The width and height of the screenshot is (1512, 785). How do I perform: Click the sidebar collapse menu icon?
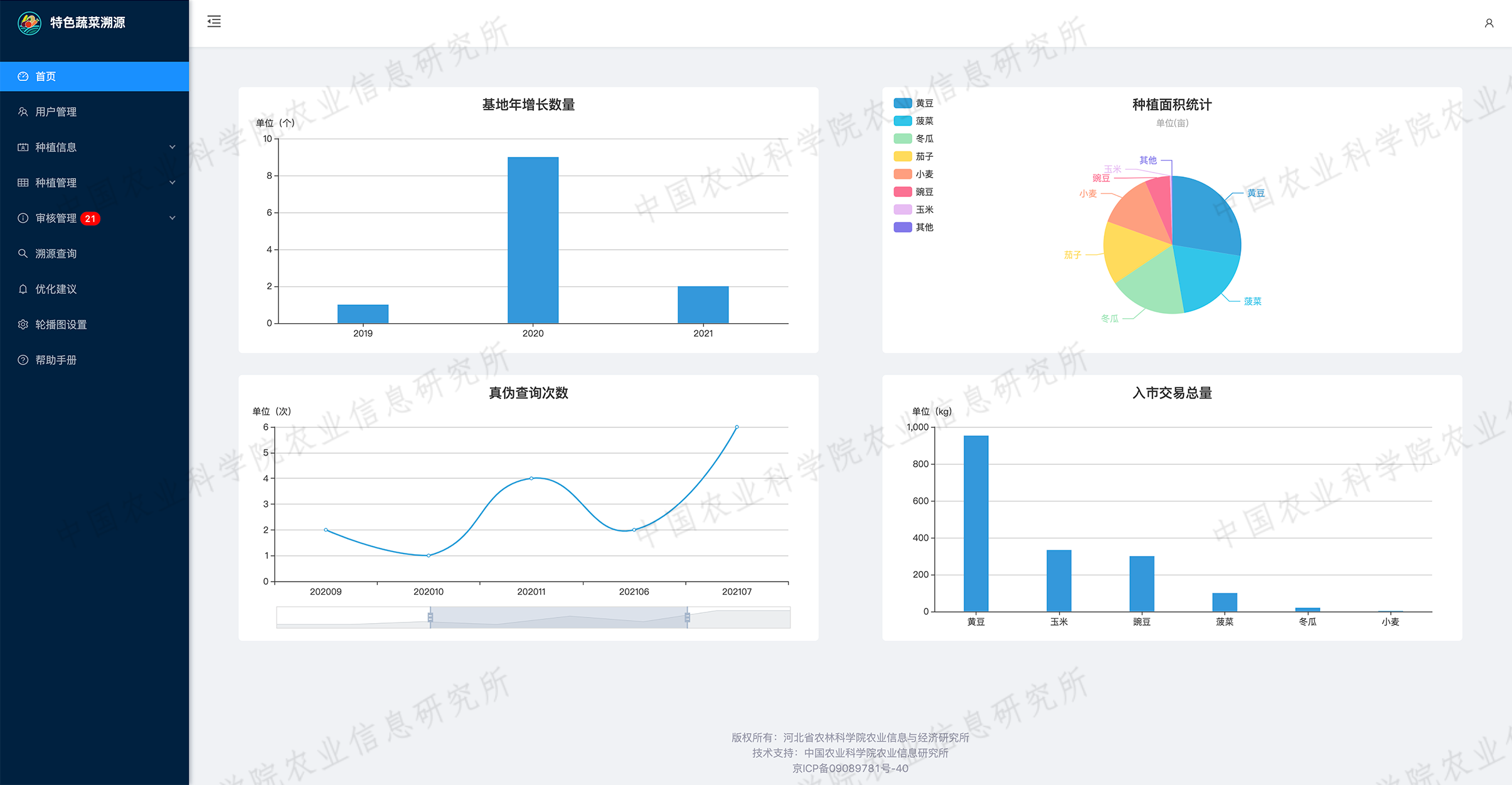pyautogui.click(x=214, y=22)
